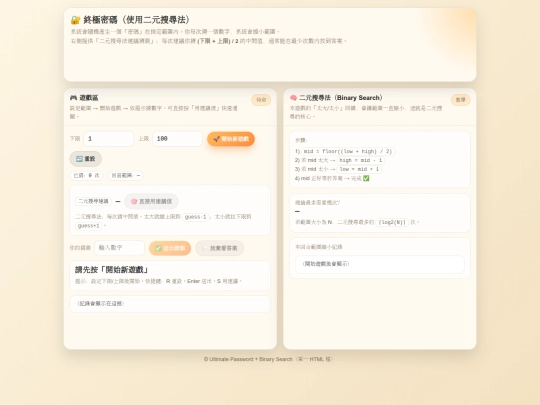The height and width of the screenshot is (405, 540).
Task: Click the lower limit field showing 1
Action: [x=109, y=139]
